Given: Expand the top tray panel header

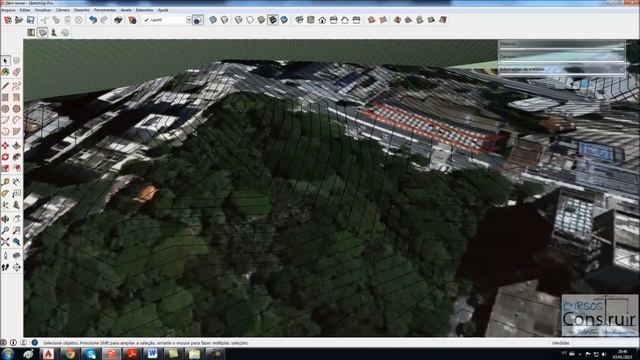Looking at the screenshot, I should pos(562,44).
